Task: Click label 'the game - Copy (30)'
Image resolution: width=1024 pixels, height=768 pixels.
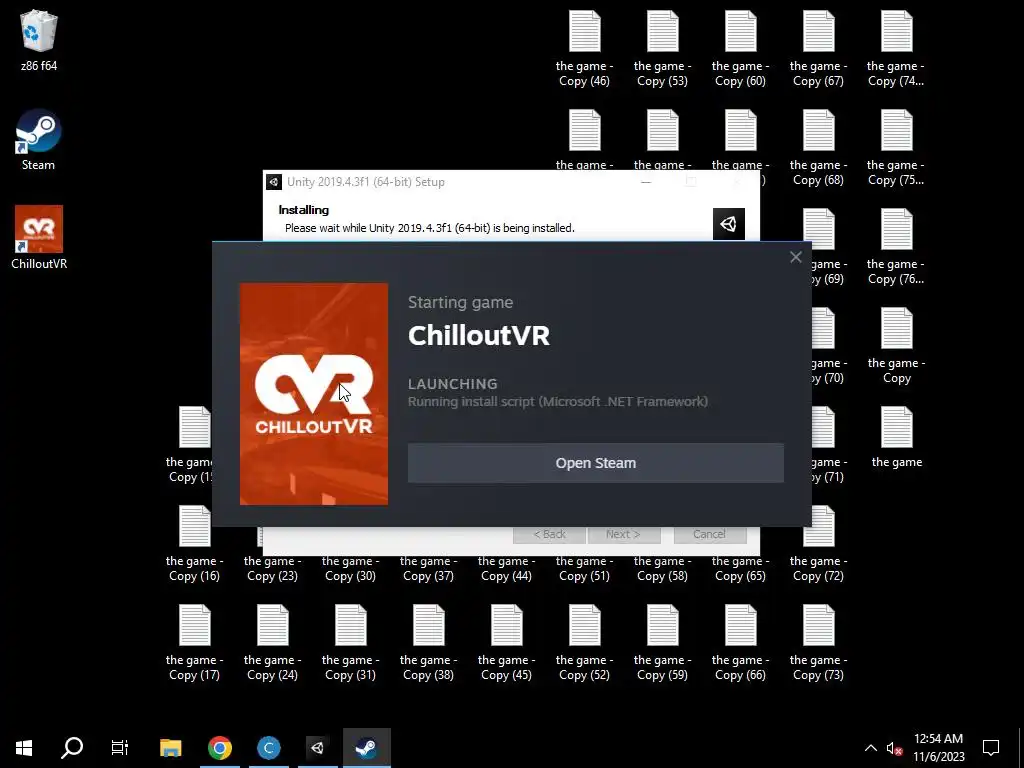Action: pos(350,569)
